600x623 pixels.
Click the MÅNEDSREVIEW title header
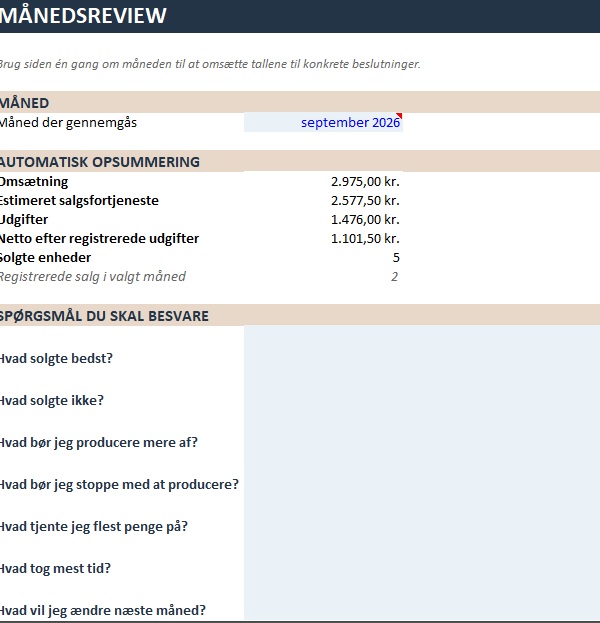click(x=83, y=15)
